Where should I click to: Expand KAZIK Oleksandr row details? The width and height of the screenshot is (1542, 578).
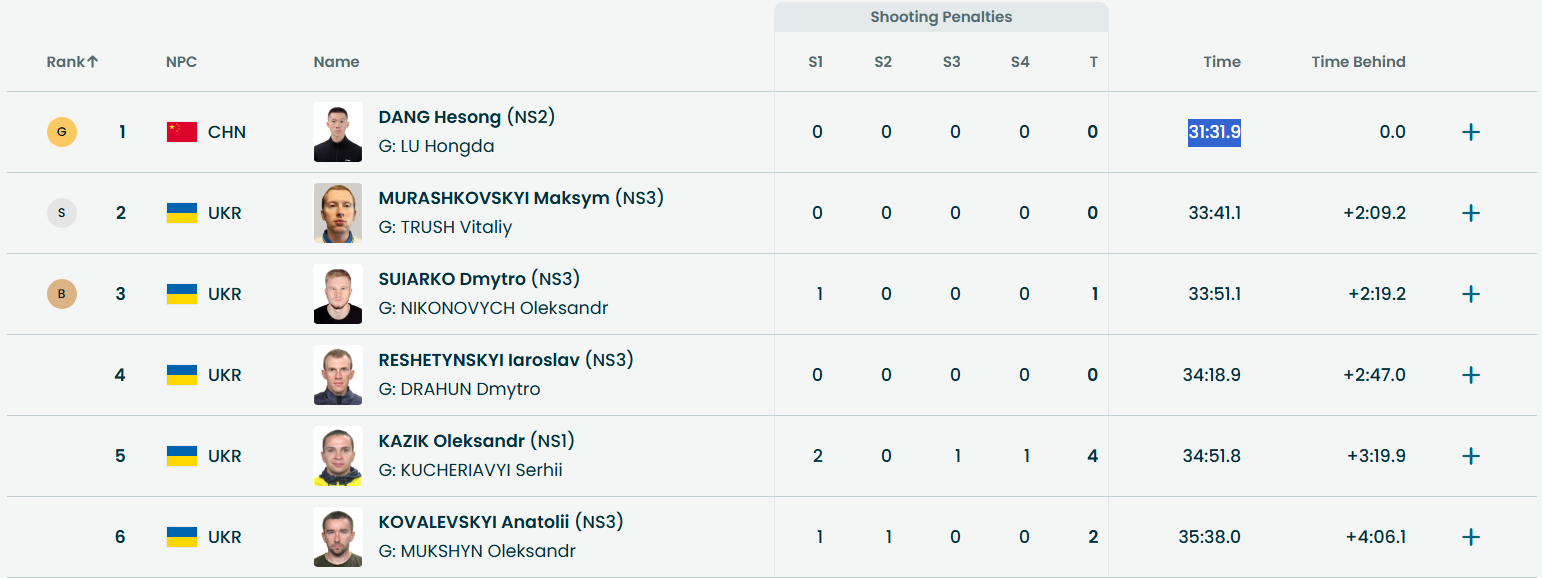click(1470, 456)
